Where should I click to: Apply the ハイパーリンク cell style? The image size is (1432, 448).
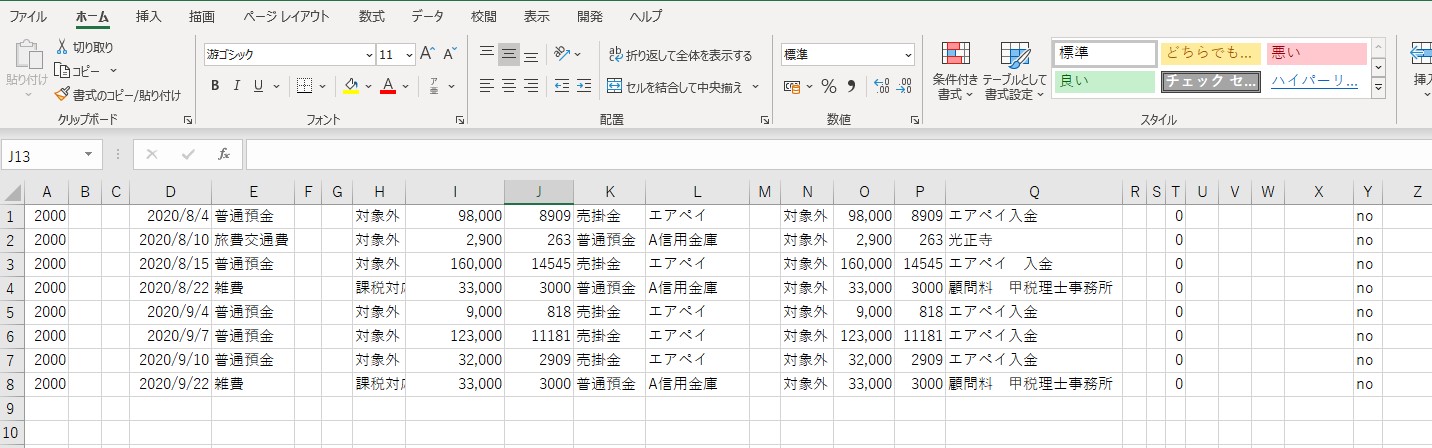point(1315,81)
